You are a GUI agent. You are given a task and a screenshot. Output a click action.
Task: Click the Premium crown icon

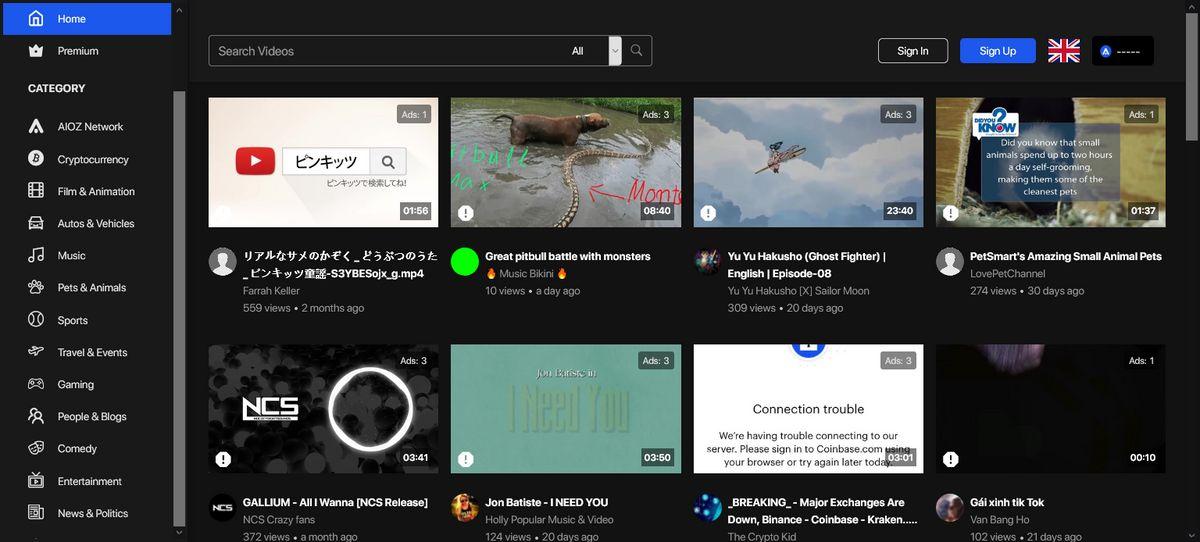[x=36, y=51]
